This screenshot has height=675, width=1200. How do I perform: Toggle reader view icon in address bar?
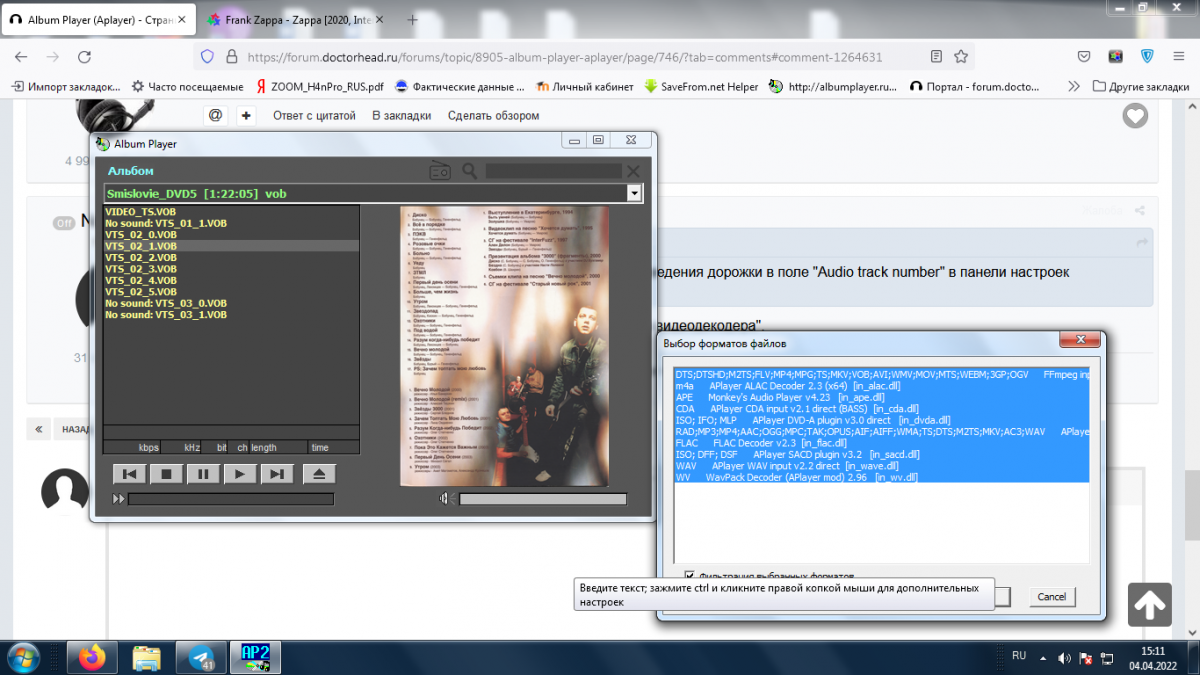tap(936, 56)
